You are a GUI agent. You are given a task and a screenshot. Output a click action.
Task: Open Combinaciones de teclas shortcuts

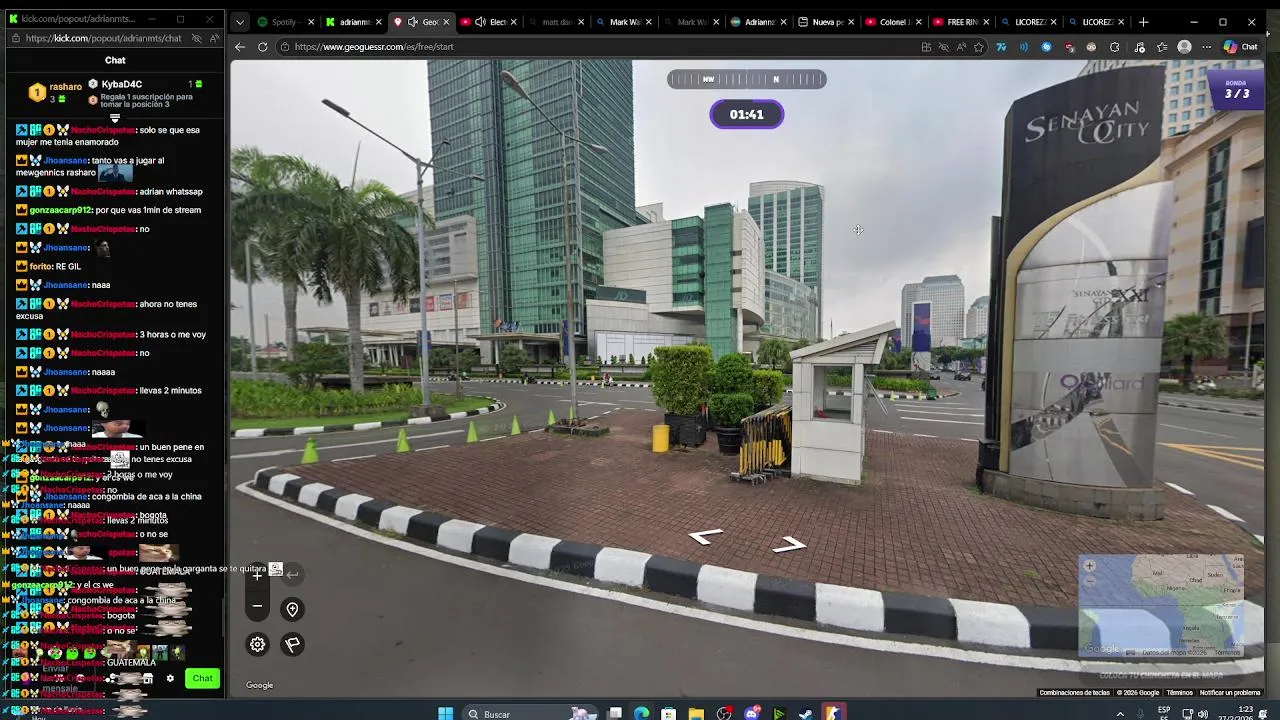point(1074,692)
